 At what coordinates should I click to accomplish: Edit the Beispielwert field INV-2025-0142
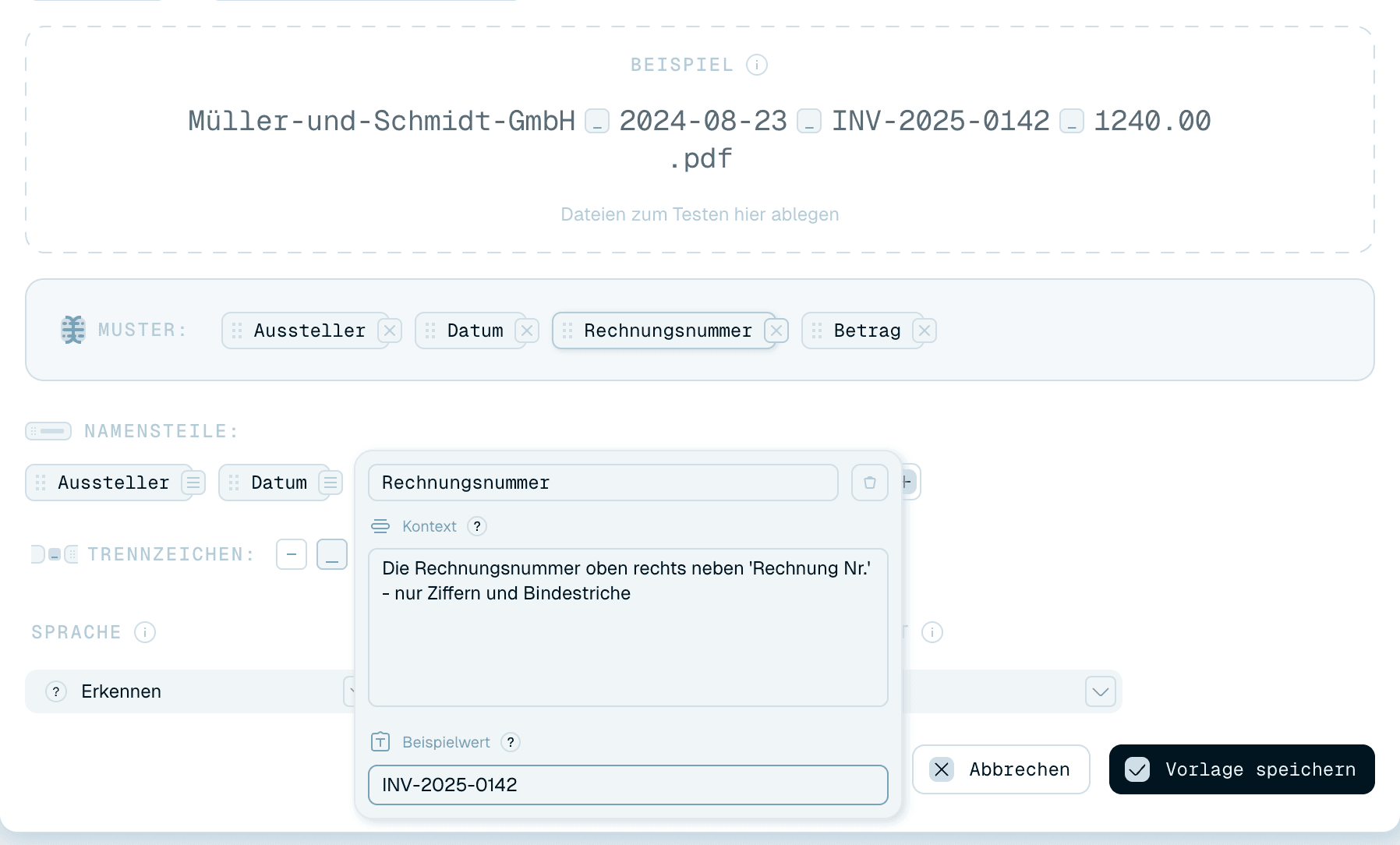628,785
